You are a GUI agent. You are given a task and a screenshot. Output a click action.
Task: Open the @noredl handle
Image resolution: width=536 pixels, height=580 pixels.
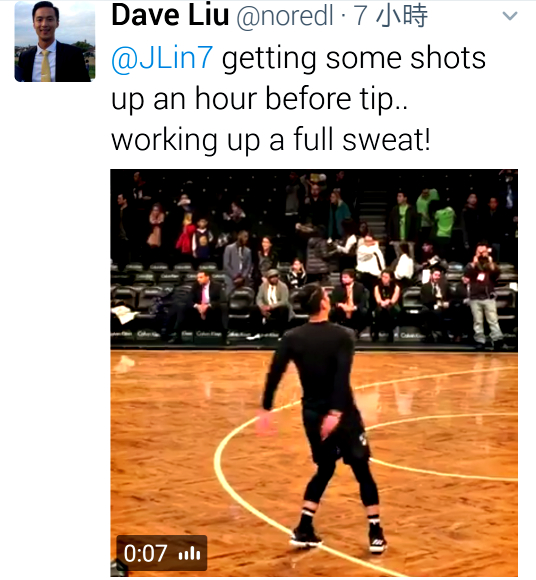pyautogui.click(x=285, y=16)
